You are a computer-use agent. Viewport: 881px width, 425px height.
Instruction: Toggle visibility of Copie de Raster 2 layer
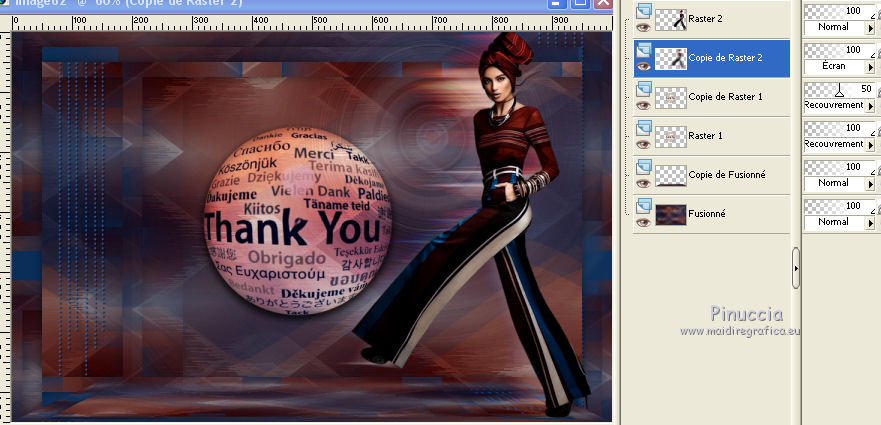point(643,66)
